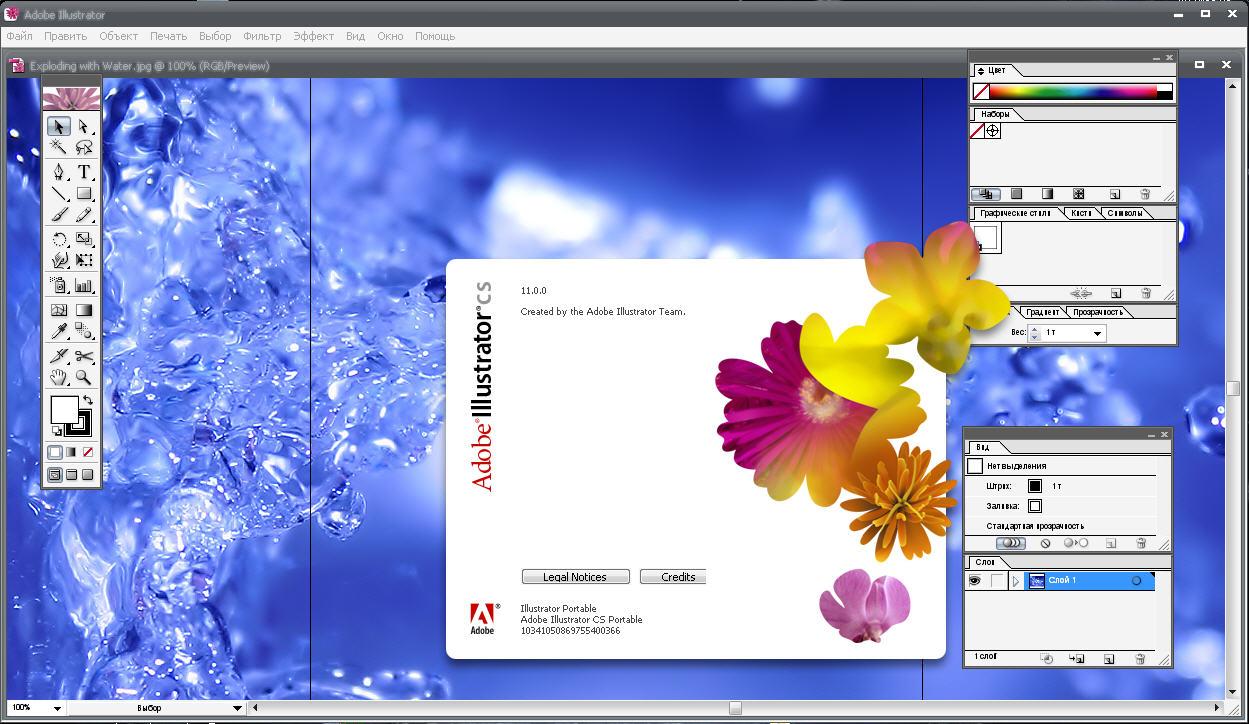Create new layer in Слои panel
The height and width of the screenshot is (724, 1249).
pyautogui.click(x=1109, y=659)
